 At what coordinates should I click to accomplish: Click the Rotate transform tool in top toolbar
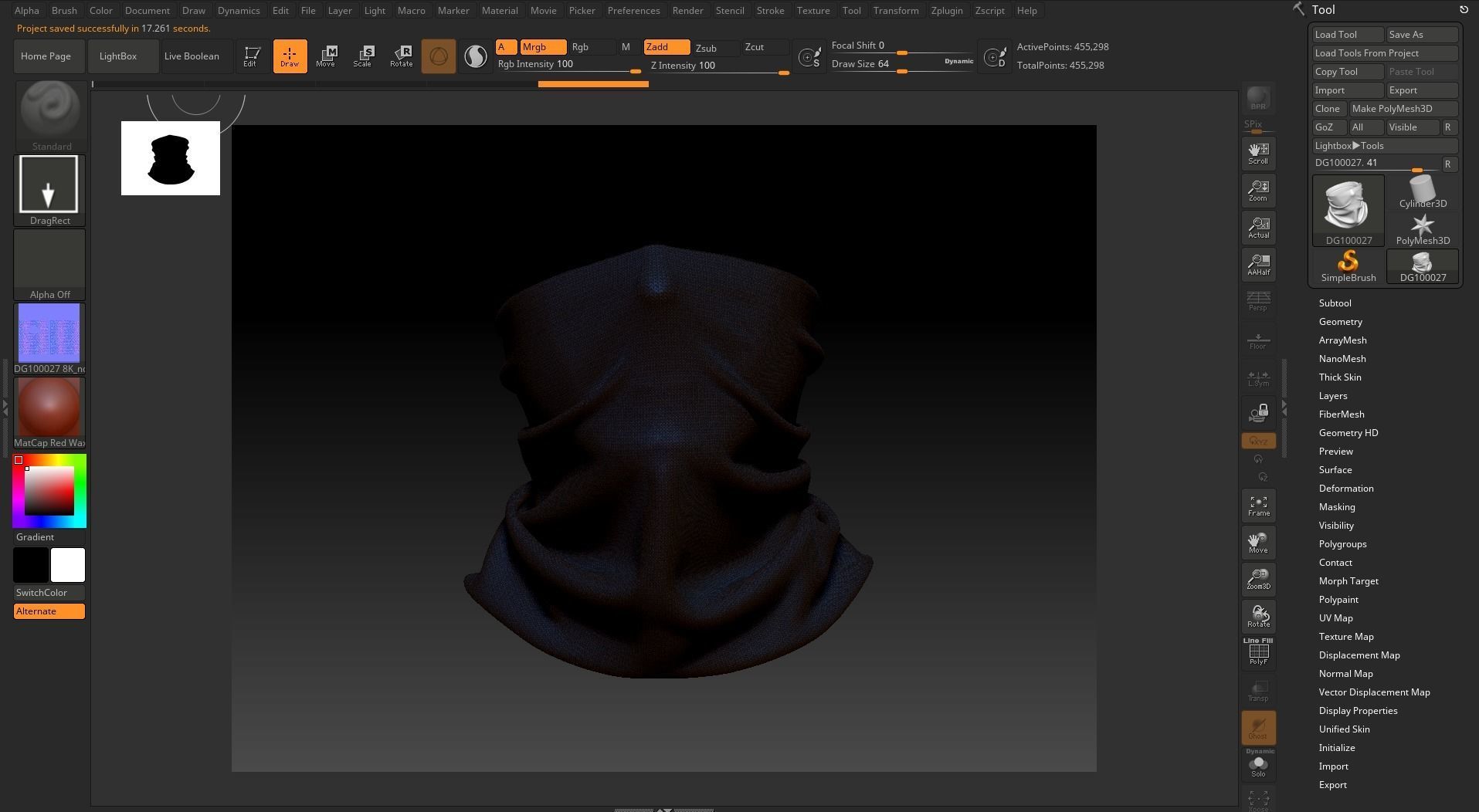(x=401, y=56)
